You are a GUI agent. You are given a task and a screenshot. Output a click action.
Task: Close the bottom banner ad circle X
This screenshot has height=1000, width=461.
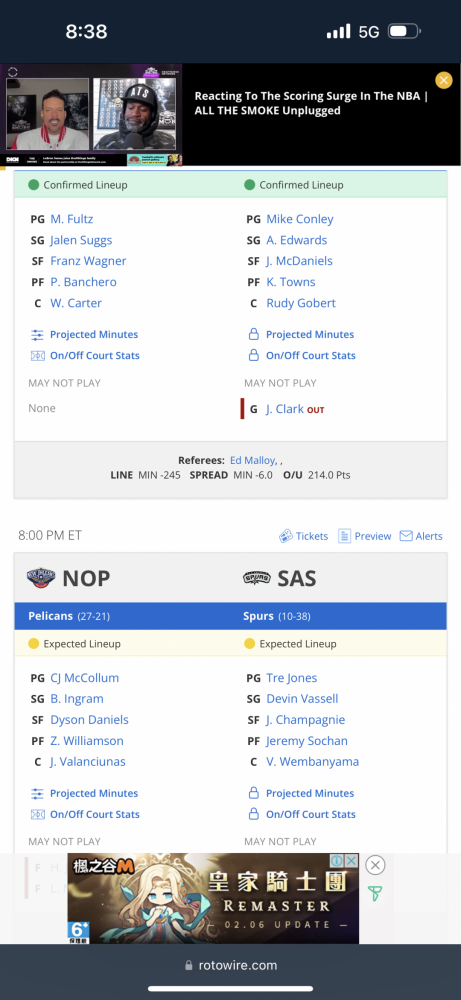(x=376, y=865)
